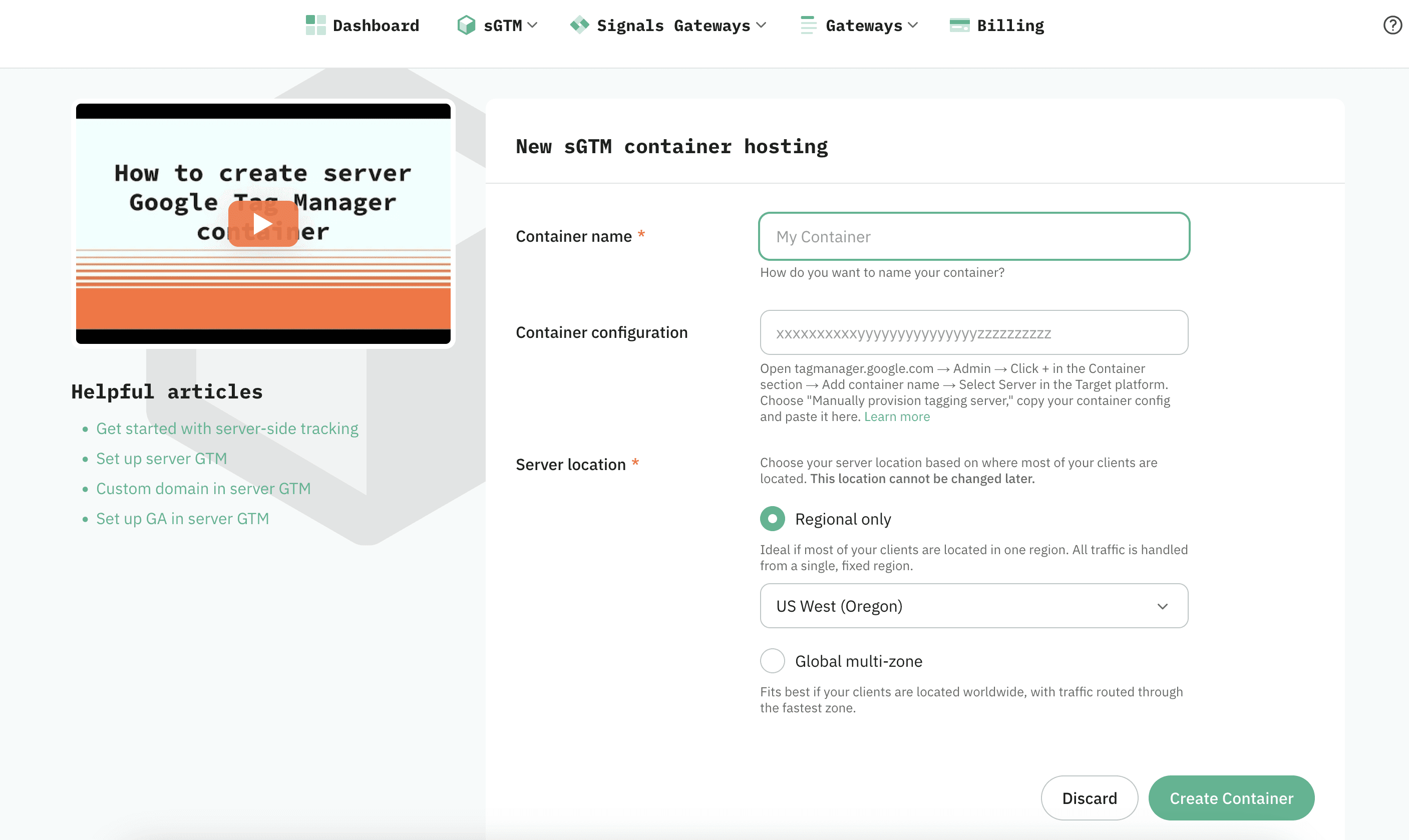Click the Signals Gateways diamond icon

(579, 26)
